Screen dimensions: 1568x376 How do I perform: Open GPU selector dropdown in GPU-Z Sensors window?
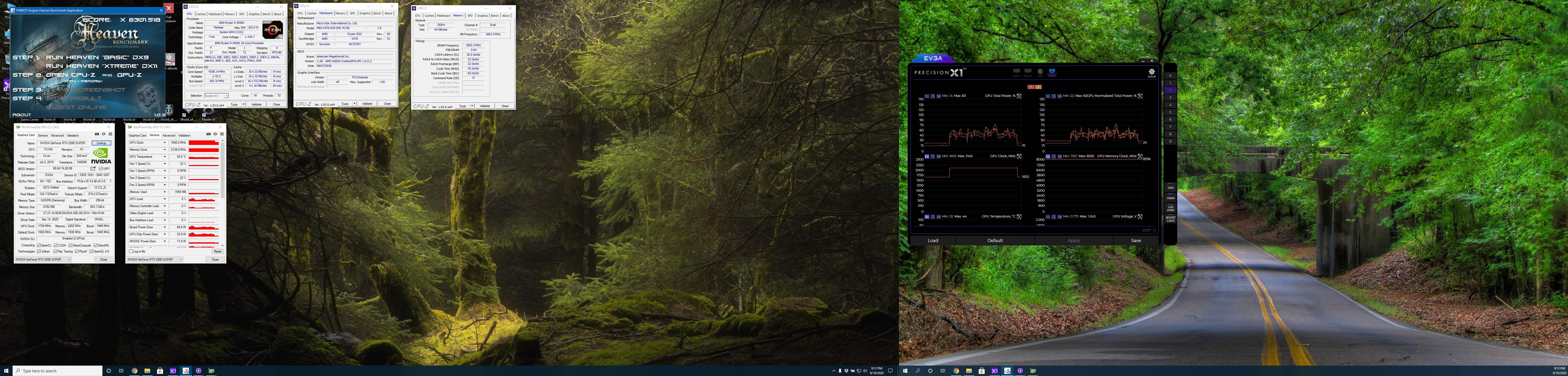(x=155, y=259)
